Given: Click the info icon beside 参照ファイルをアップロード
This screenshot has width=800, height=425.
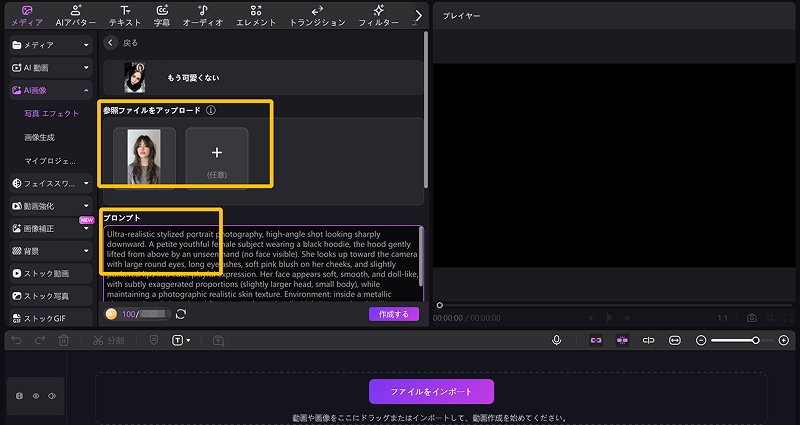Looking at the screenshot, I should 211,110.
